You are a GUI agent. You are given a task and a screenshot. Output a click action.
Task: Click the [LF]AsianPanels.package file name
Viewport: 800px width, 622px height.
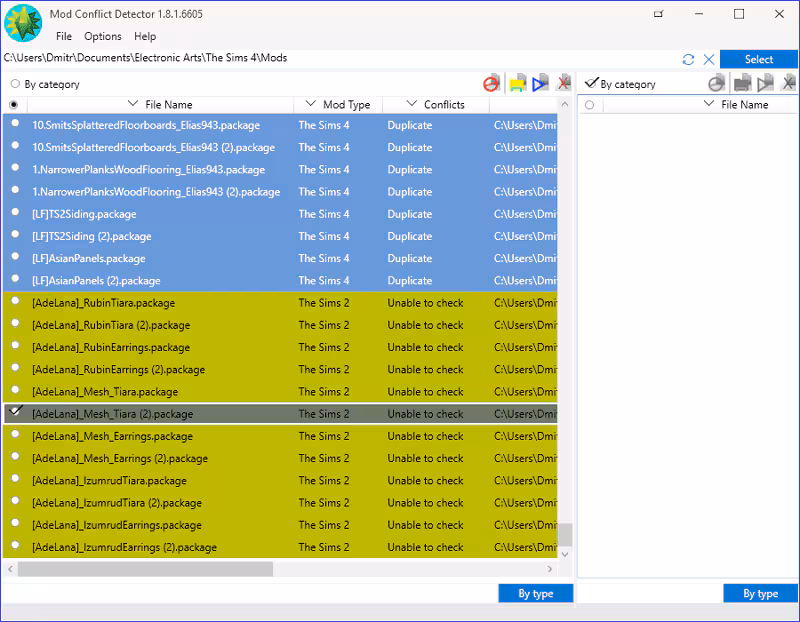tap(89, 259)
